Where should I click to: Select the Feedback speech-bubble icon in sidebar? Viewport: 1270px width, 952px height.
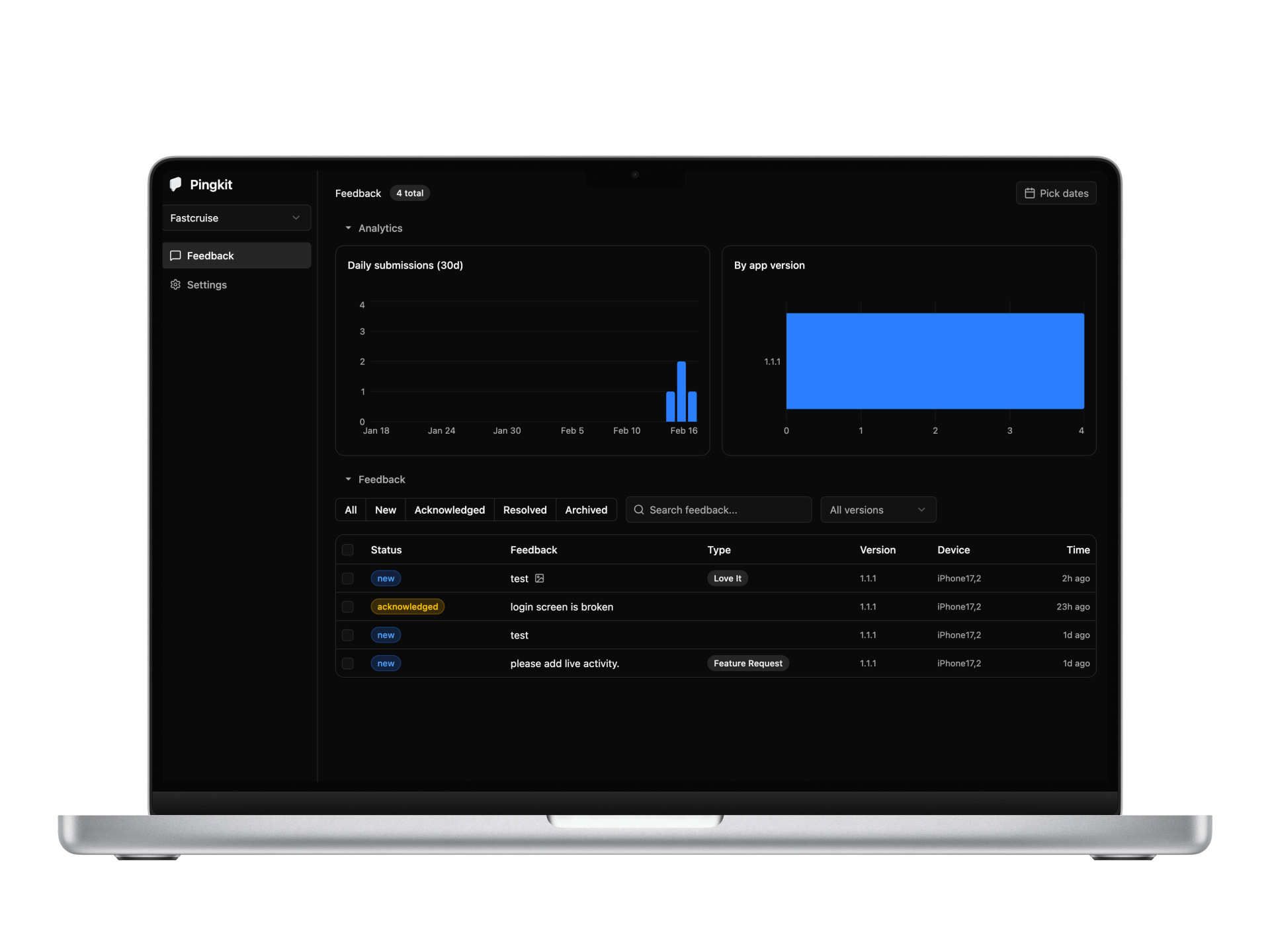pyautogui.click(x=175, y=255)
